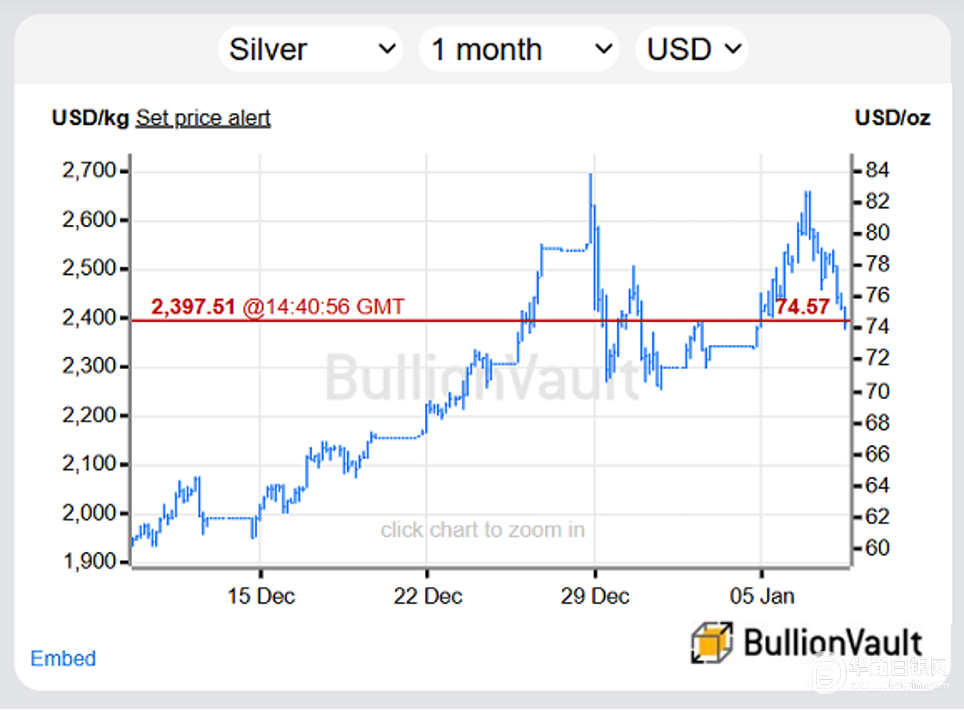Screen dimensions: 964x710
Task: Click the USD/oz axis heading
Action: coord(892,118)
